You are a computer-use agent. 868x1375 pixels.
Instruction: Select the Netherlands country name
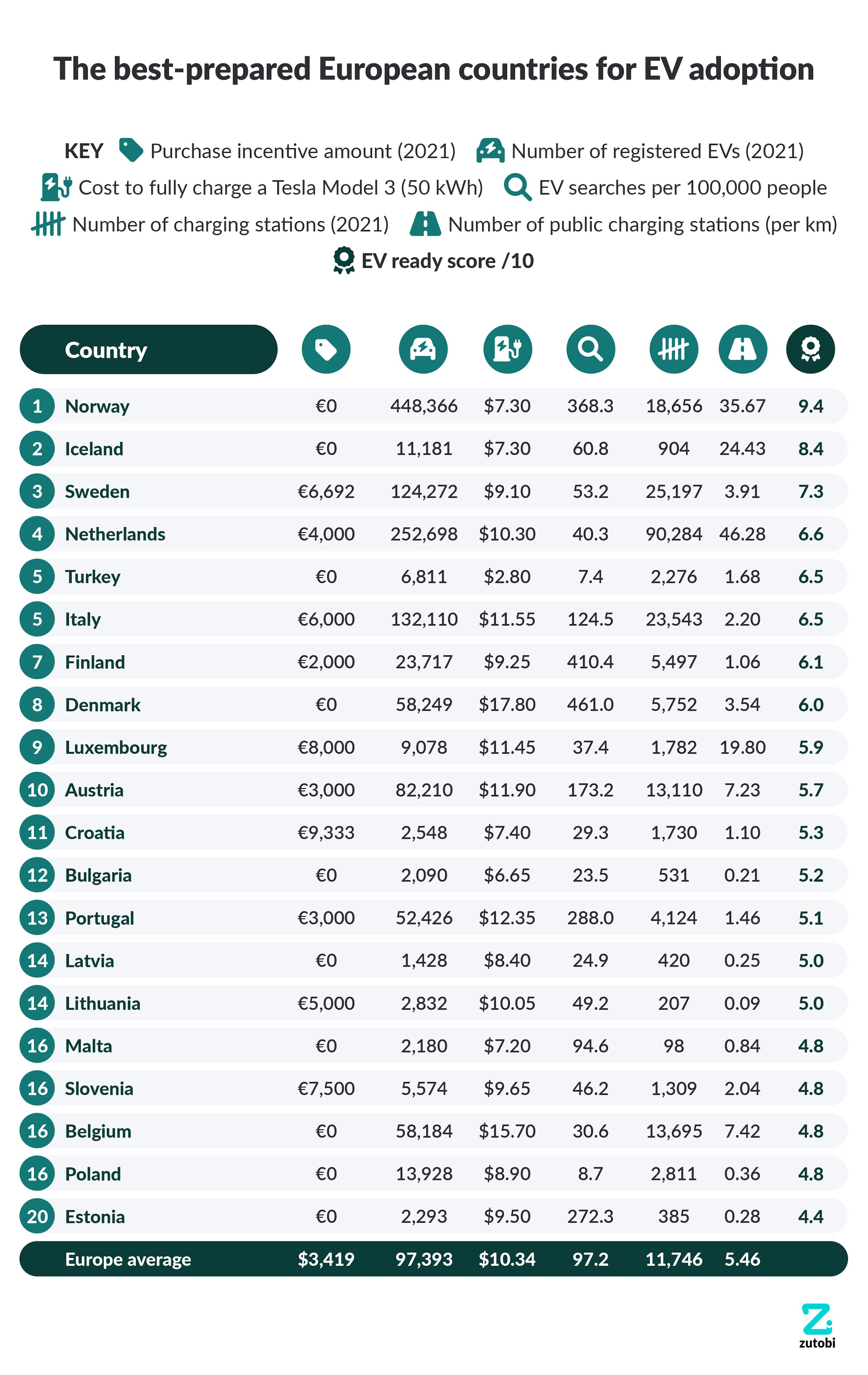(115, 534)
